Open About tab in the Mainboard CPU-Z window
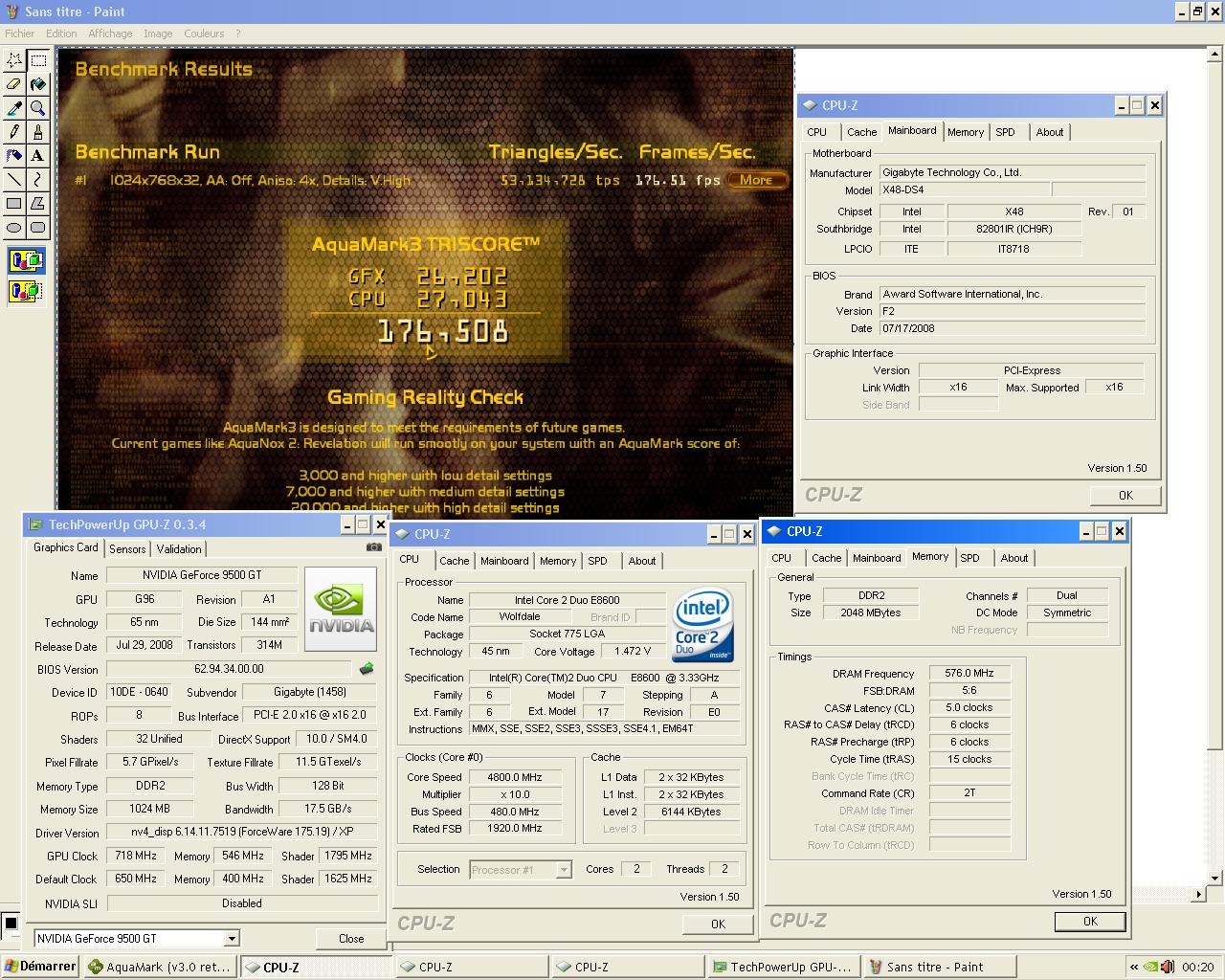 (x=1049, y=132)
